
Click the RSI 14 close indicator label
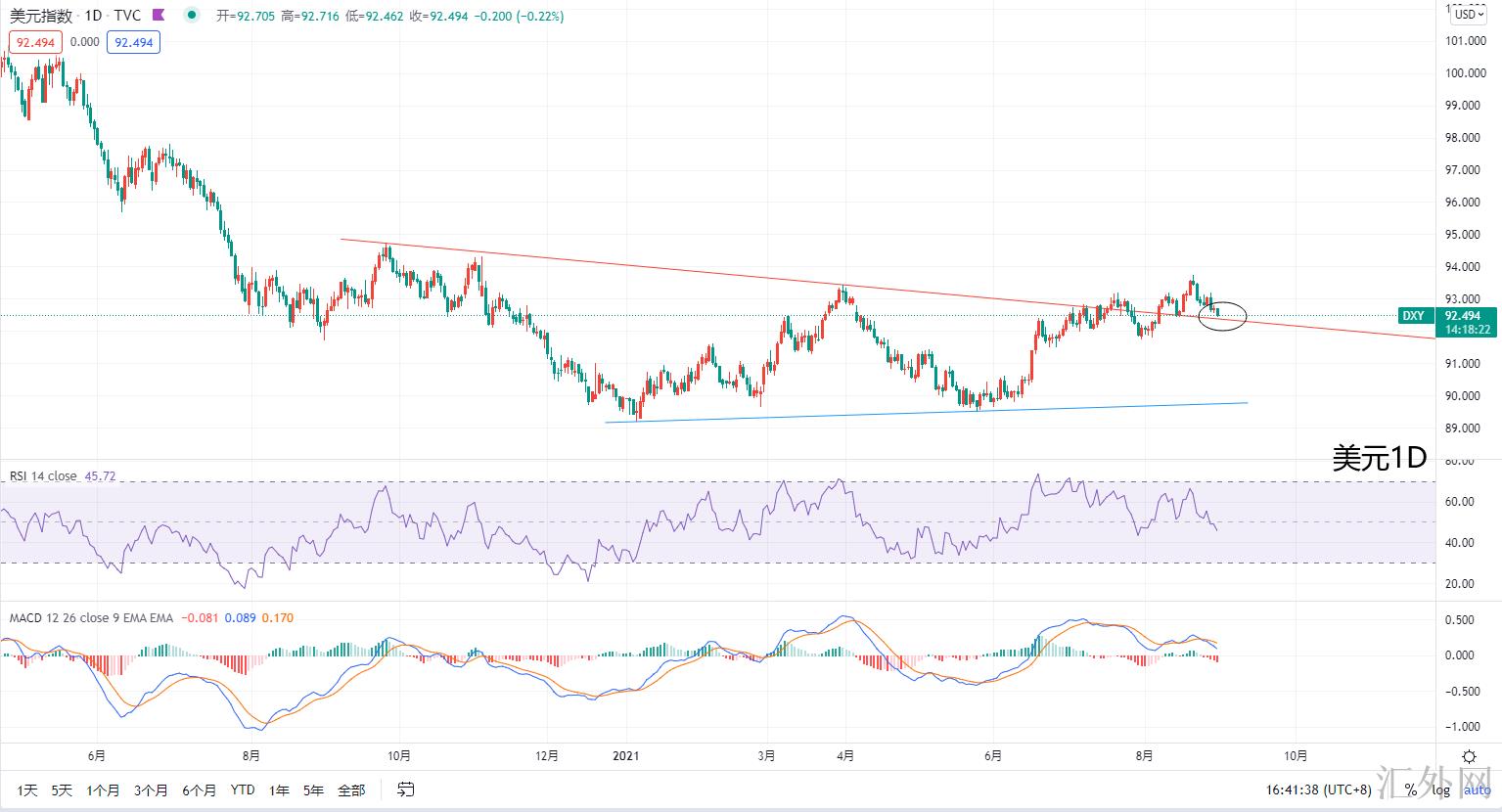click(x=43, y=475)
